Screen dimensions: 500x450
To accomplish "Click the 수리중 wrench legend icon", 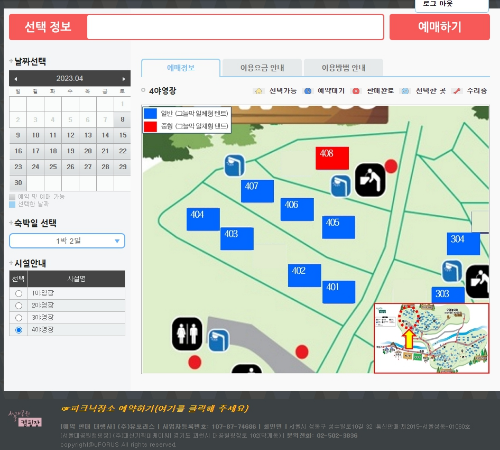I will tap(457, 91).
